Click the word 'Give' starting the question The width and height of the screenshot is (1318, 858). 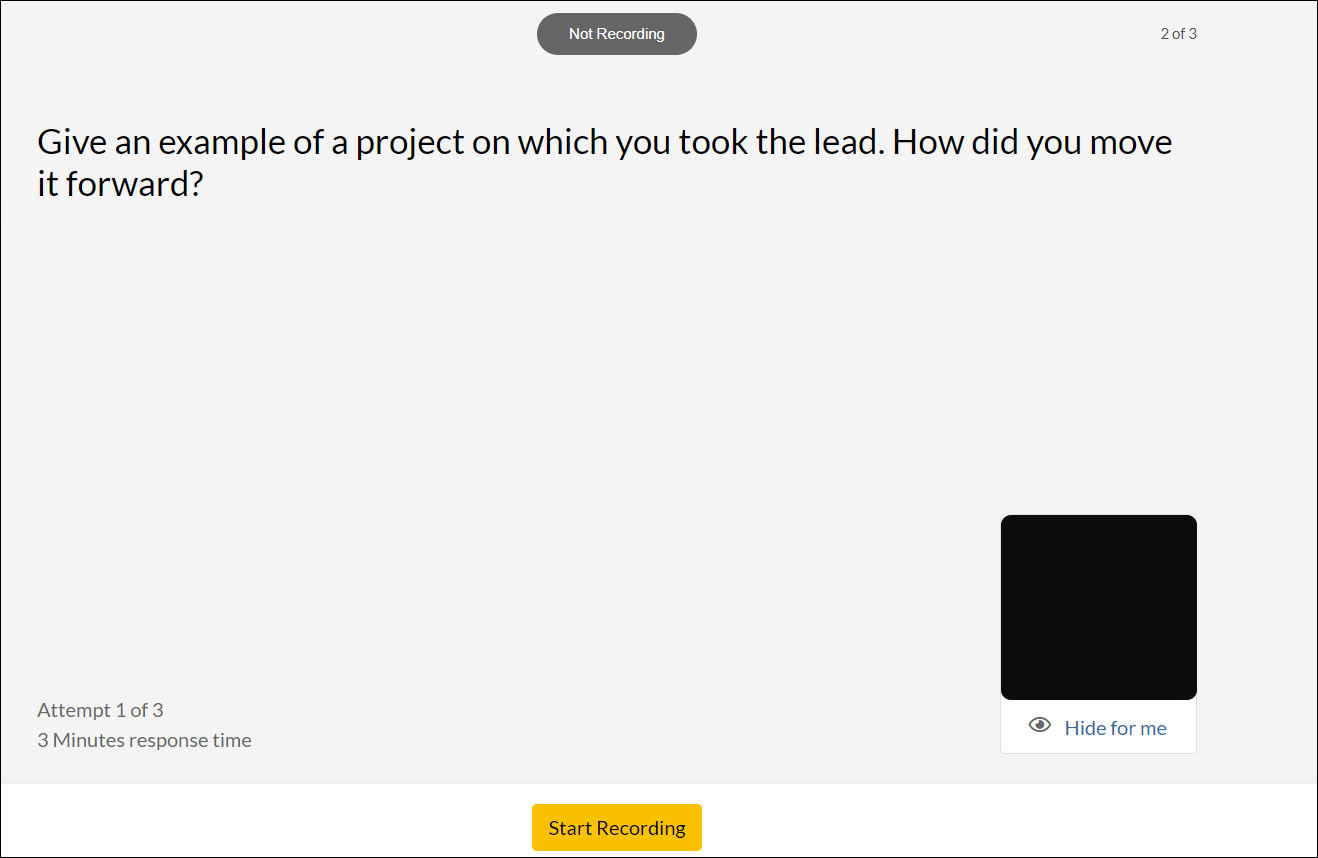(71, 142)
